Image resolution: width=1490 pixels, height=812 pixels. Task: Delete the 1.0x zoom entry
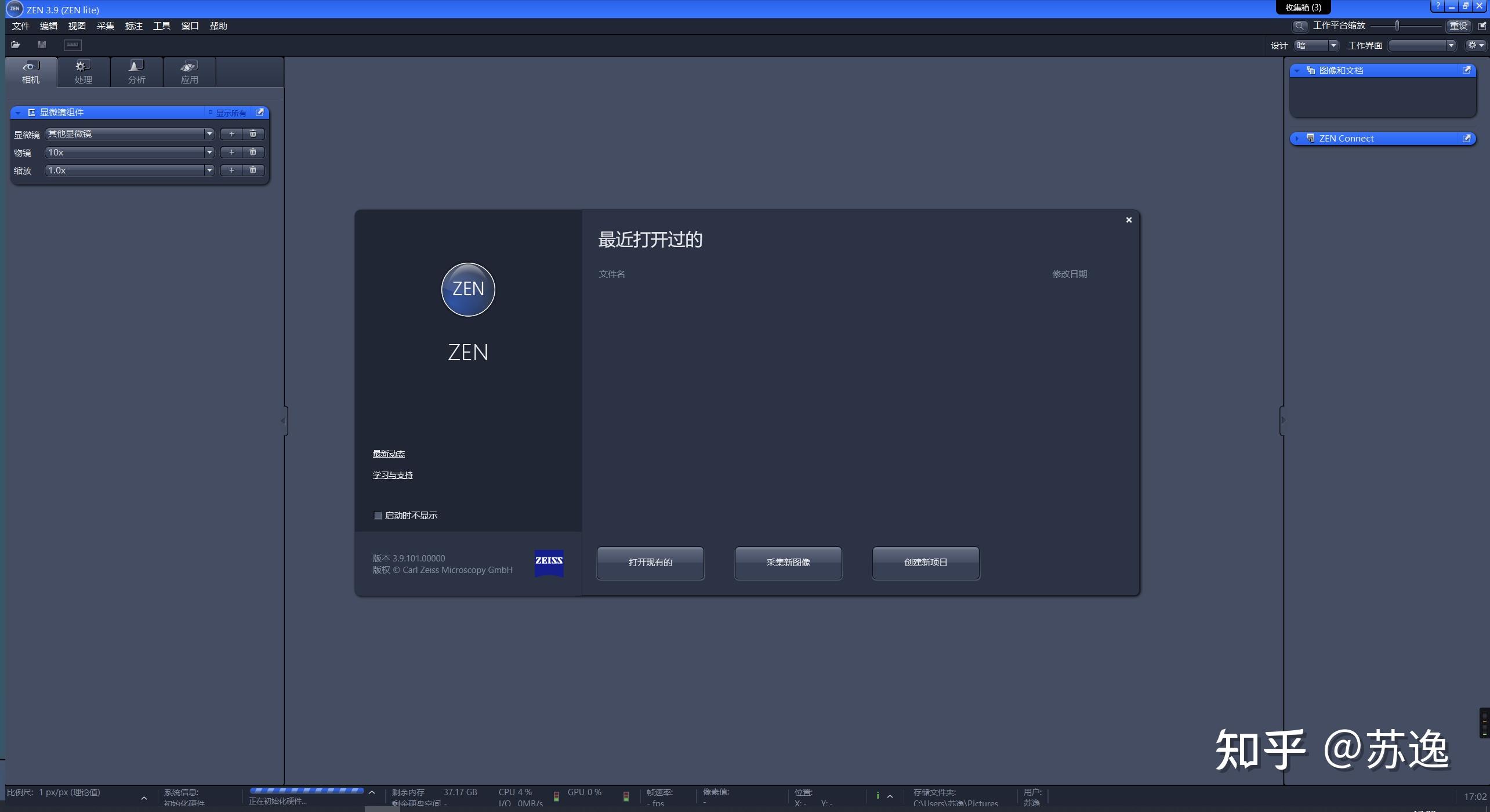pyautogui.click(x=253, y=170)
